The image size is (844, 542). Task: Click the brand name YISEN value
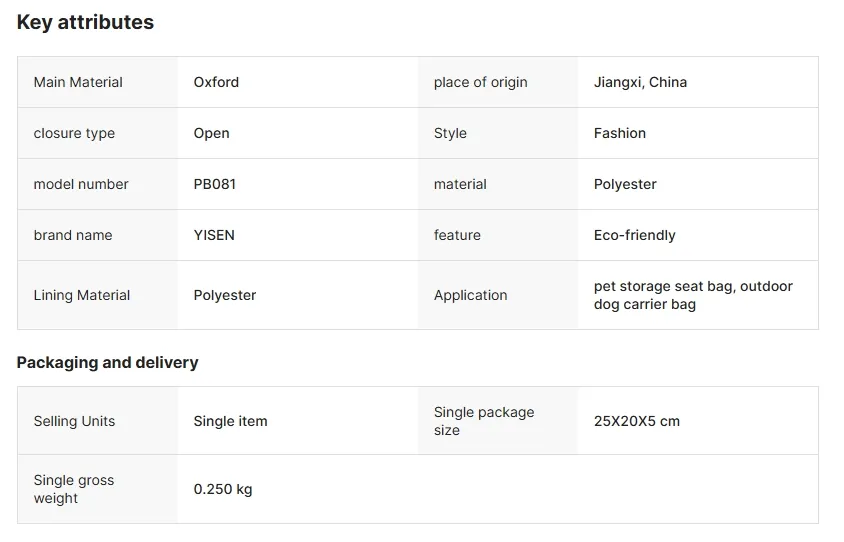pyautogui.click(x=214, y=235)
